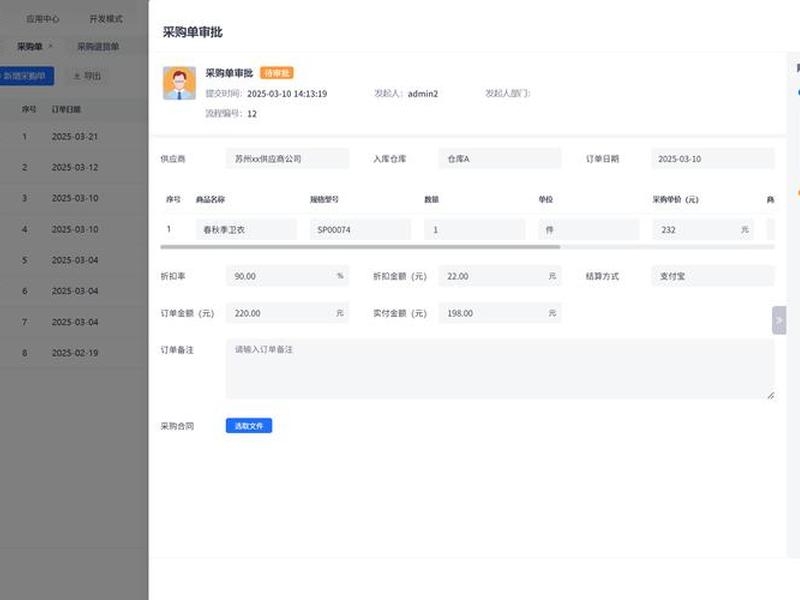
Task: Open the 订单日期 field showing 2025-03-10
Action: coord(713,159)
